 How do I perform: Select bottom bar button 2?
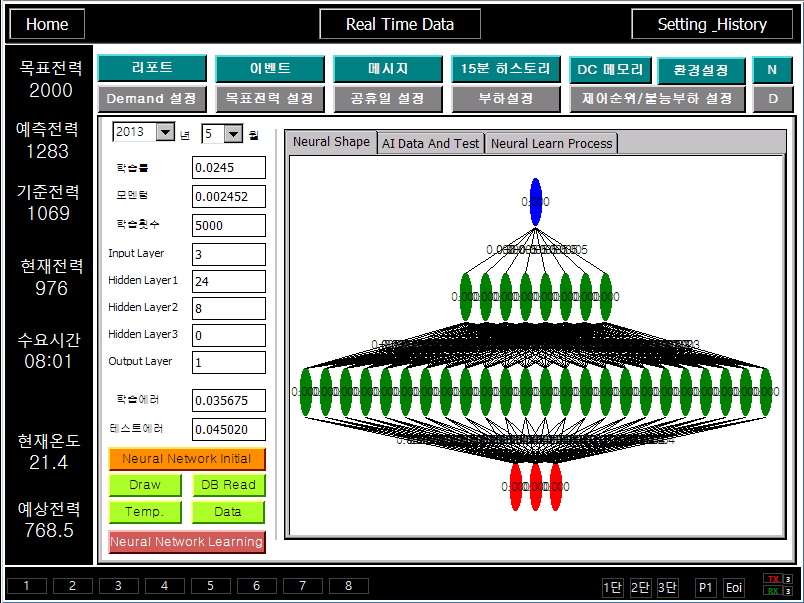click(72, 586)
